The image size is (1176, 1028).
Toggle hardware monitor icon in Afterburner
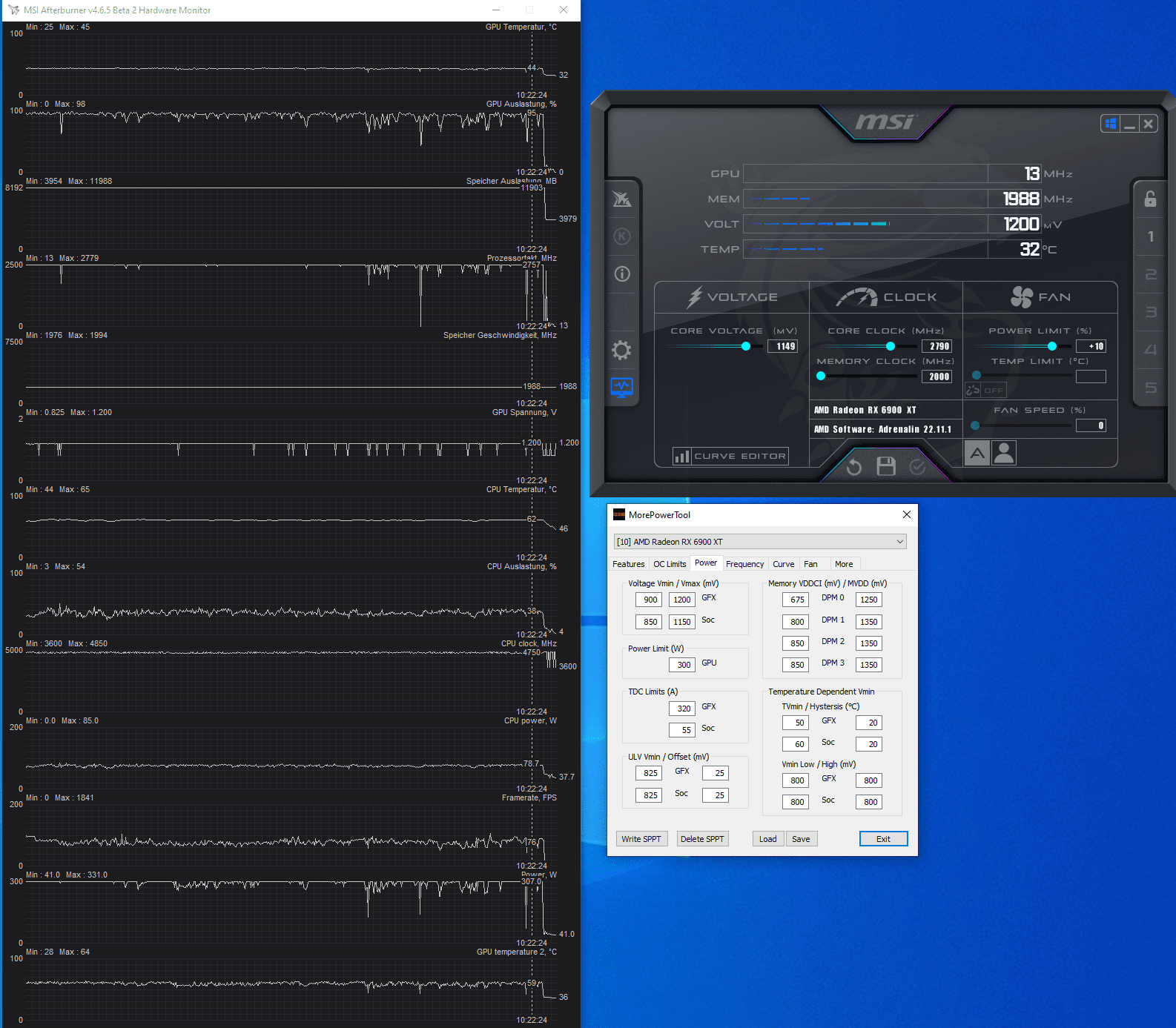click(x=621, y=387)
